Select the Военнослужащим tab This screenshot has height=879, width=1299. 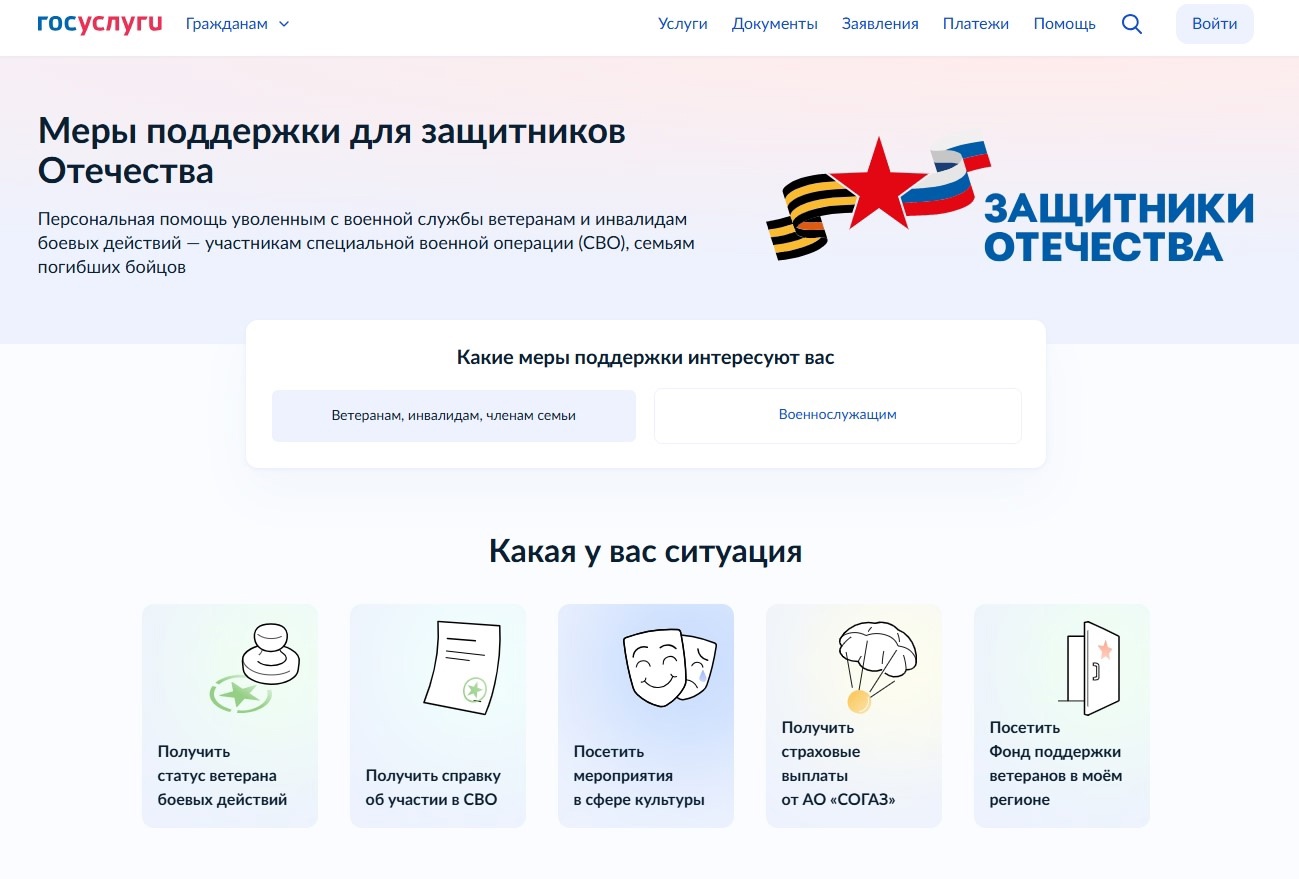[x=838, y=415]
